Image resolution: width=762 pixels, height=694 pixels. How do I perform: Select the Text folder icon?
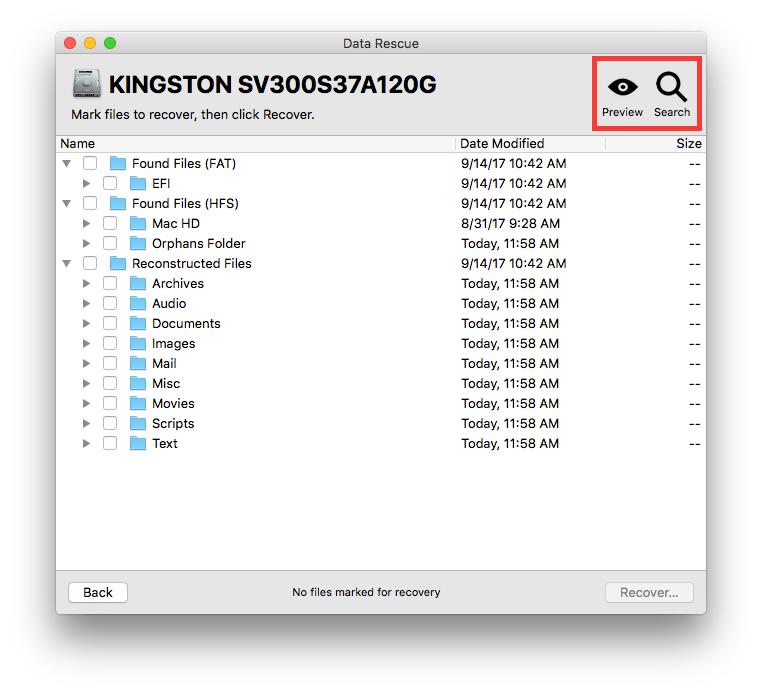(138, 443)
